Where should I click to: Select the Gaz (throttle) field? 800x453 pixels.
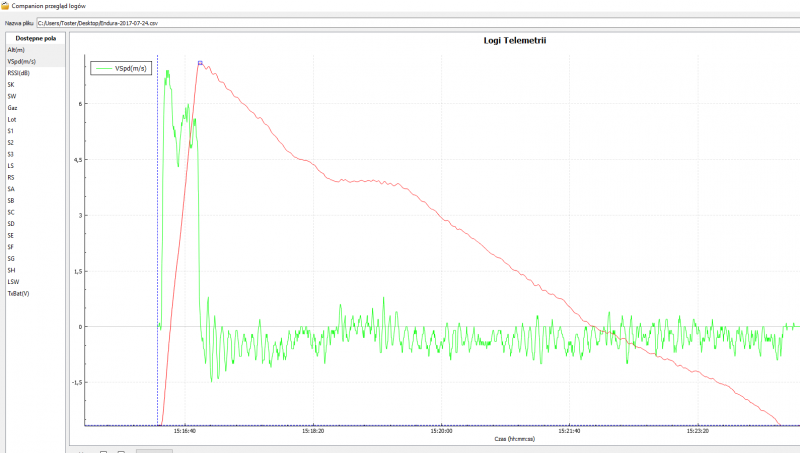point(12,107)
